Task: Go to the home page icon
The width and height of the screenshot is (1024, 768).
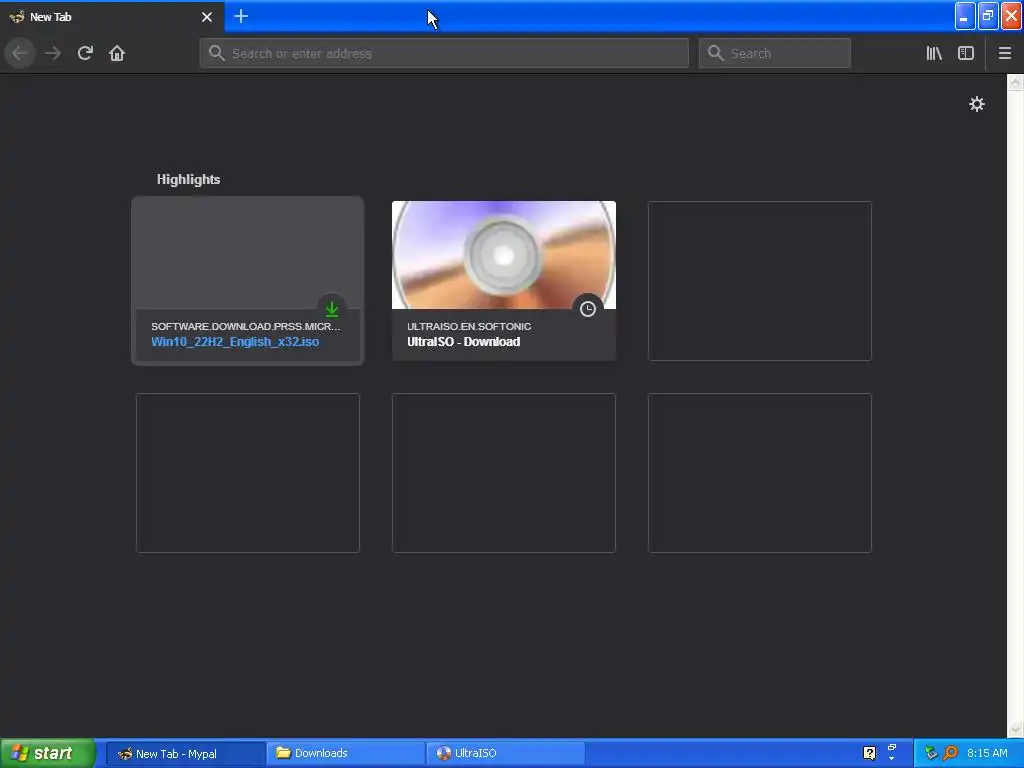Action: coord(117,53)
